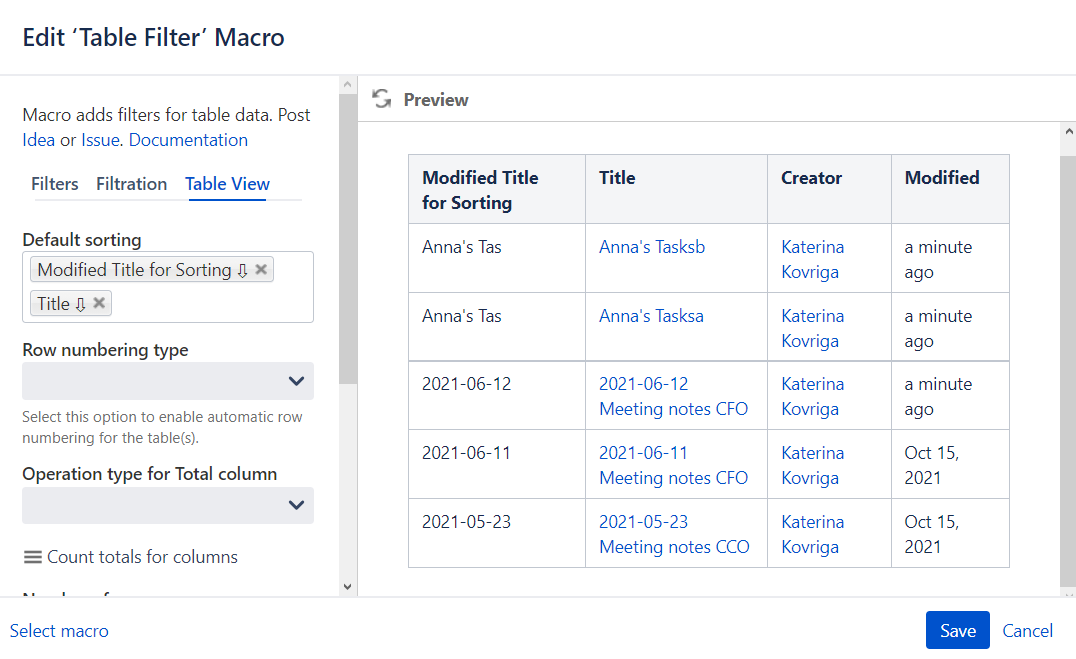The image size is (1076, 659).
Task: Click the Issue link
Action: click(100, 140)
